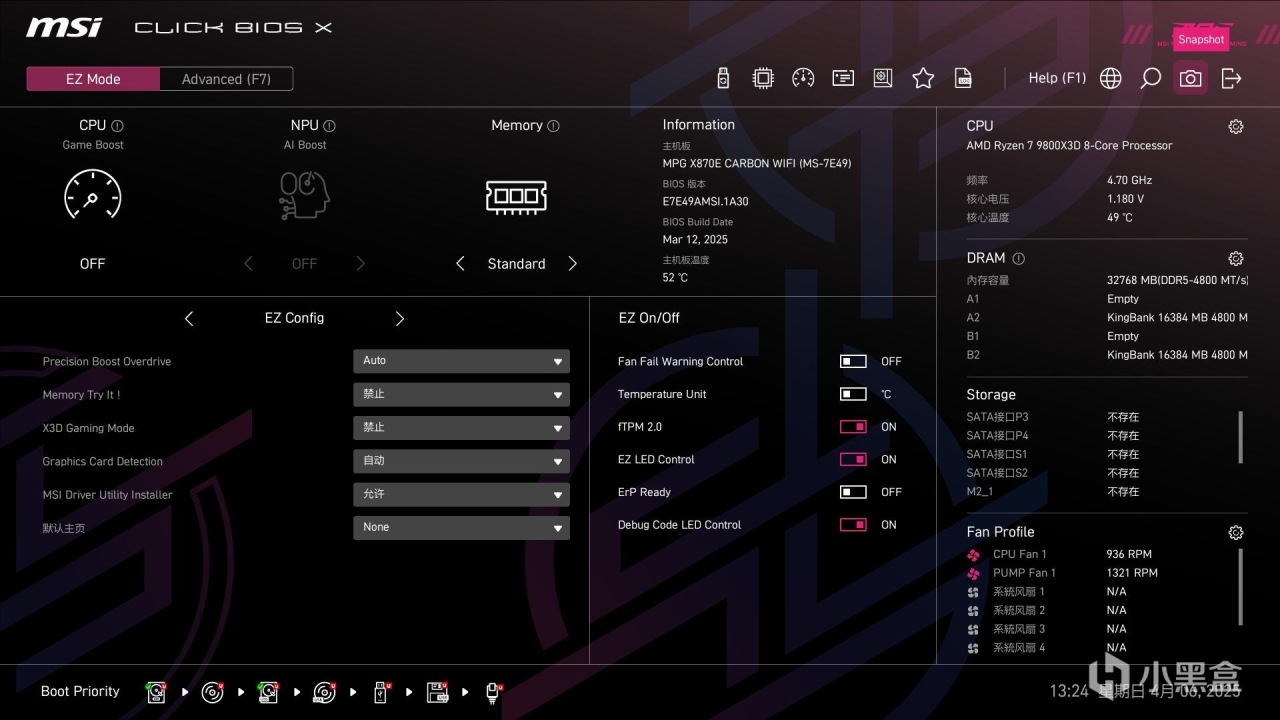This screenshot has height=720, width=1280.
Task: Toggle EZ LED Control switch
Action: (853, 459)
